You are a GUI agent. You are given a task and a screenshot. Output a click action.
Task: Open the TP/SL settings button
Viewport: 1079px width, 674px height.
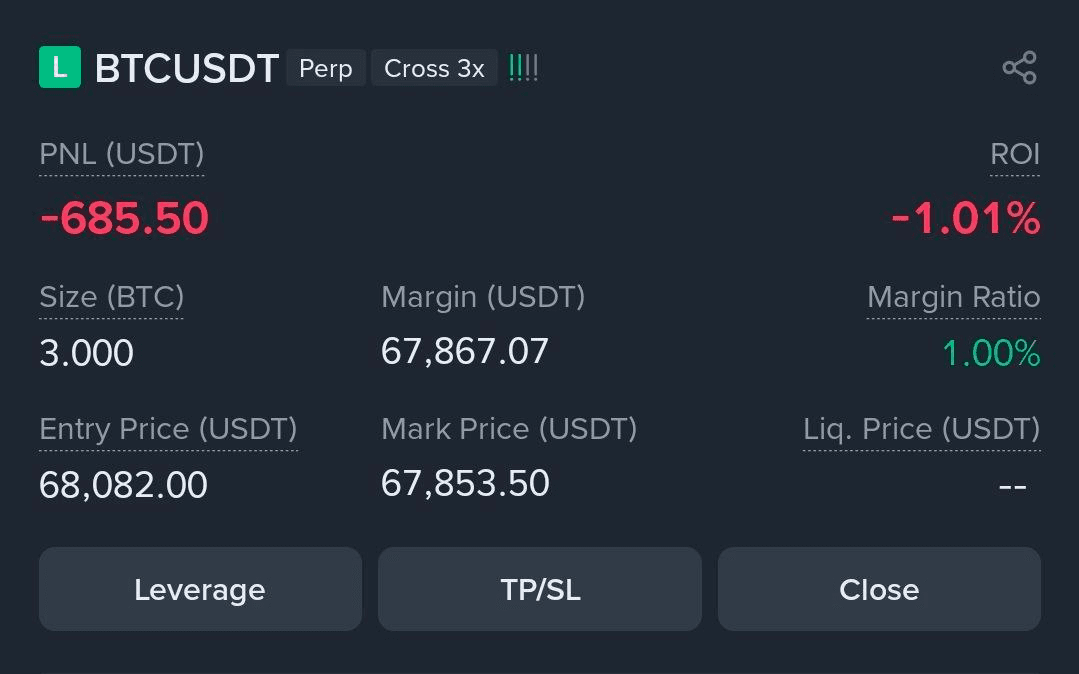pyautogui.click(x=540, y=589)
